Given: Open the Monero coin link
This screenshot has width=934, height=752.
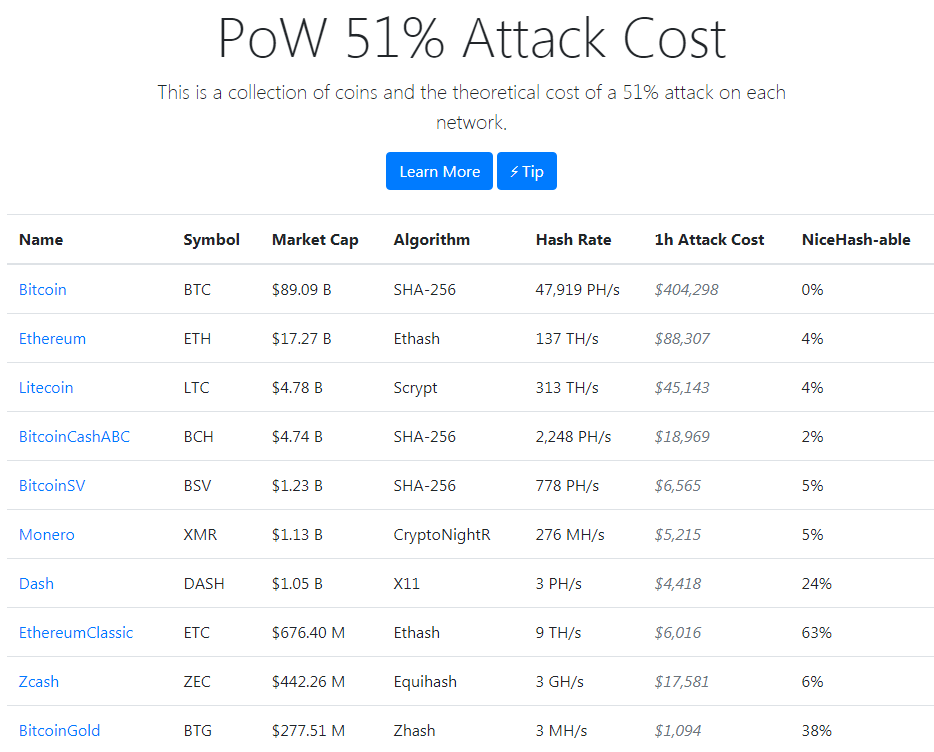Looking at the screenshot, I should click(x=47, y=535).
